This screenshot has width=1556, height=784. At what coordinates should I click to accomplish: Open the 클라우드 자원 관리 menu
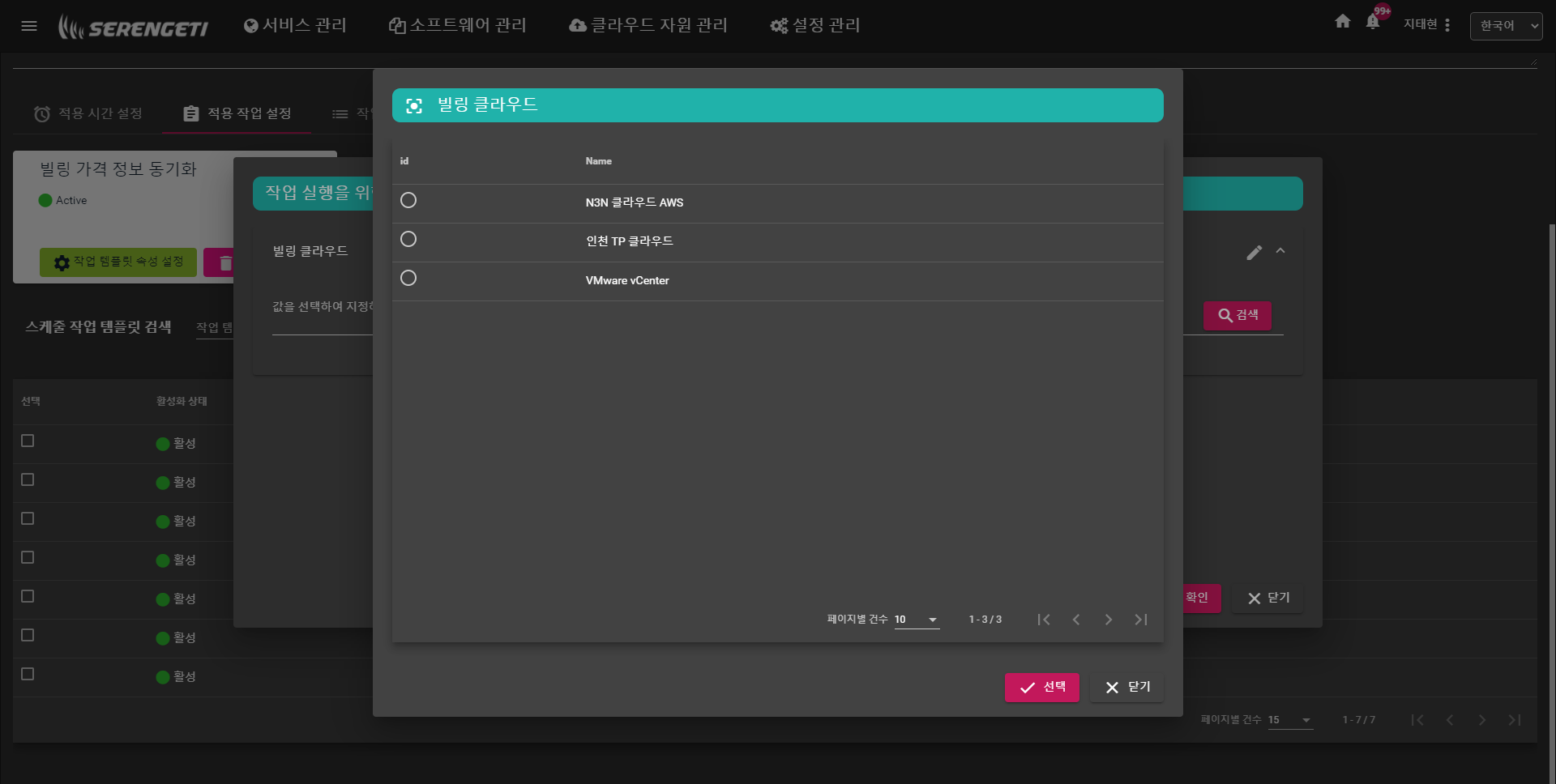(648, 26)
